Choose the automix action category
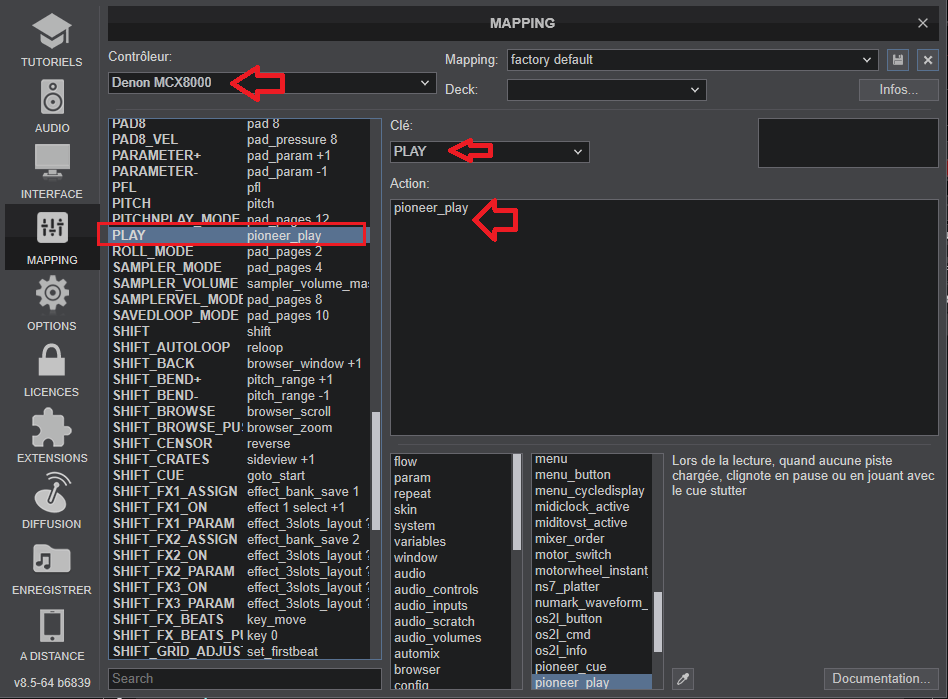The image size is (948, 699). click(x=452, y=654)
